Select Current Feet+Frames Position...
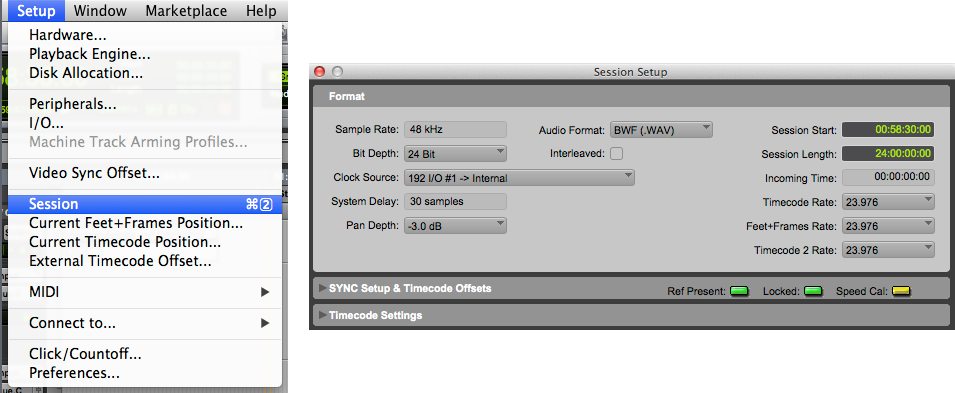The height and width of the screenshot is (393, 955). [x=144, y=223]
